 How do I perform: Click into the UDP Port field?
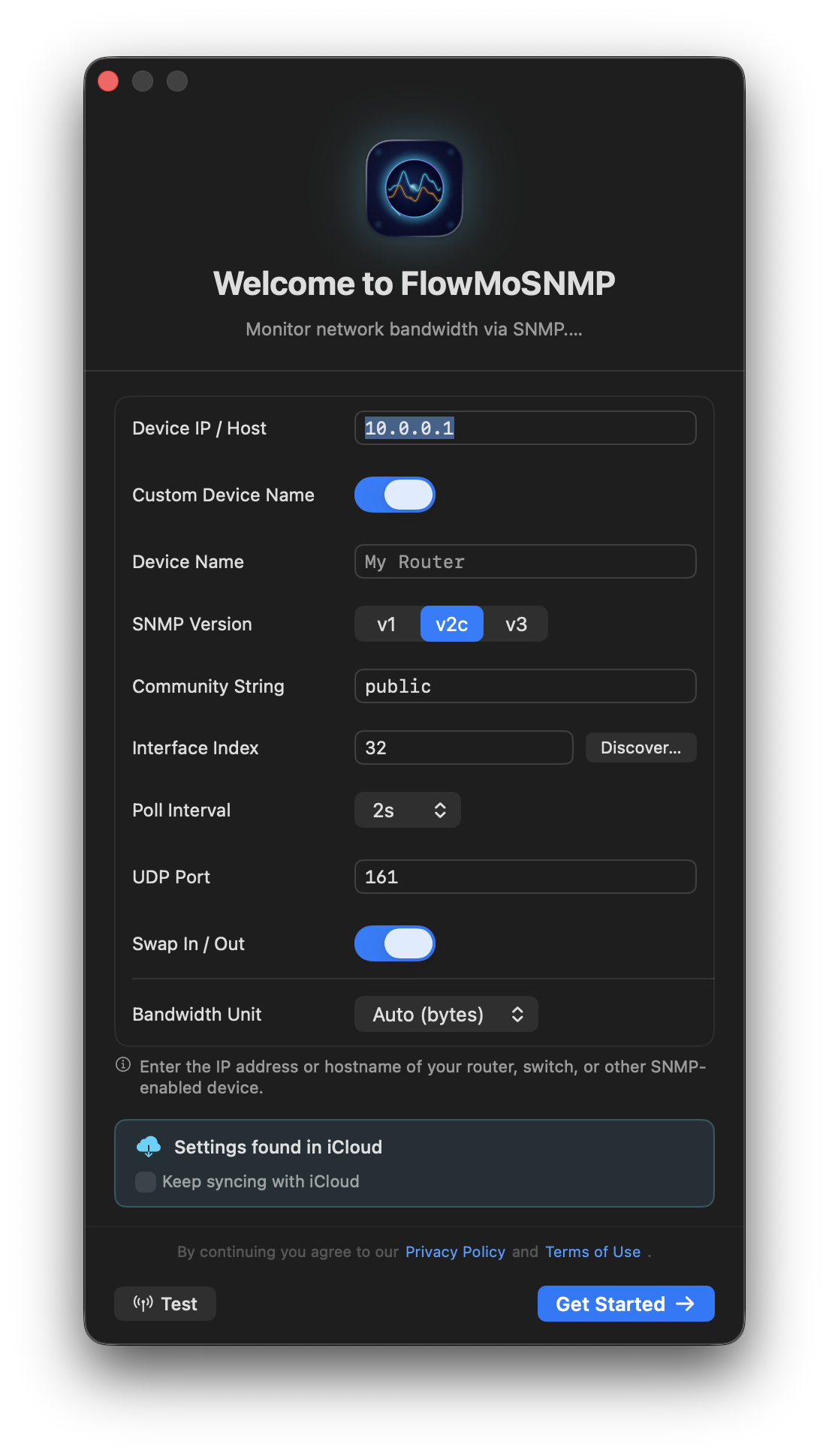pyautogui.click(x=525, y=877)
